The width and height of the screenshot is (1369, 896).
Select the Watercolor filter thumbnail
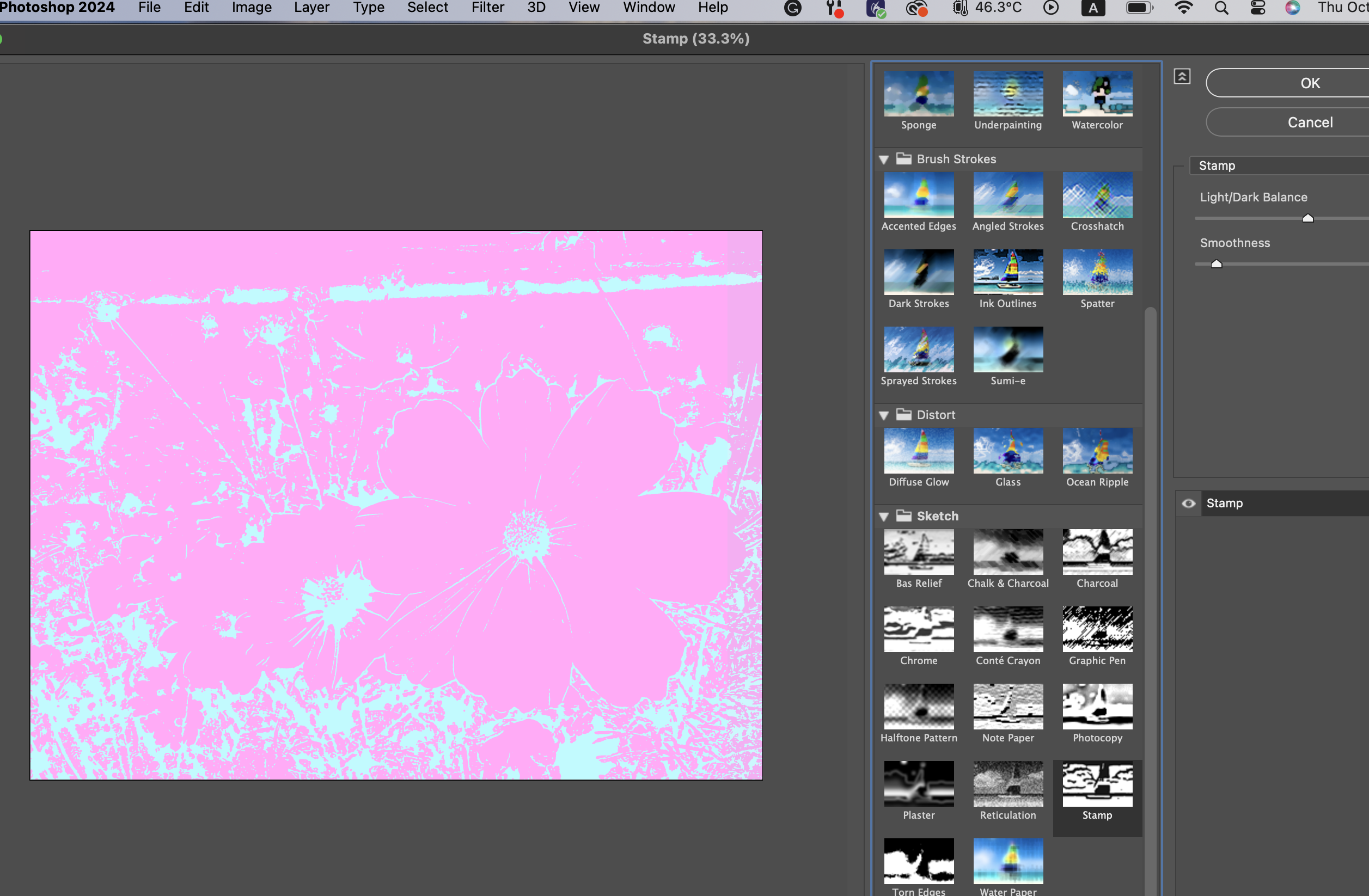1097,94
